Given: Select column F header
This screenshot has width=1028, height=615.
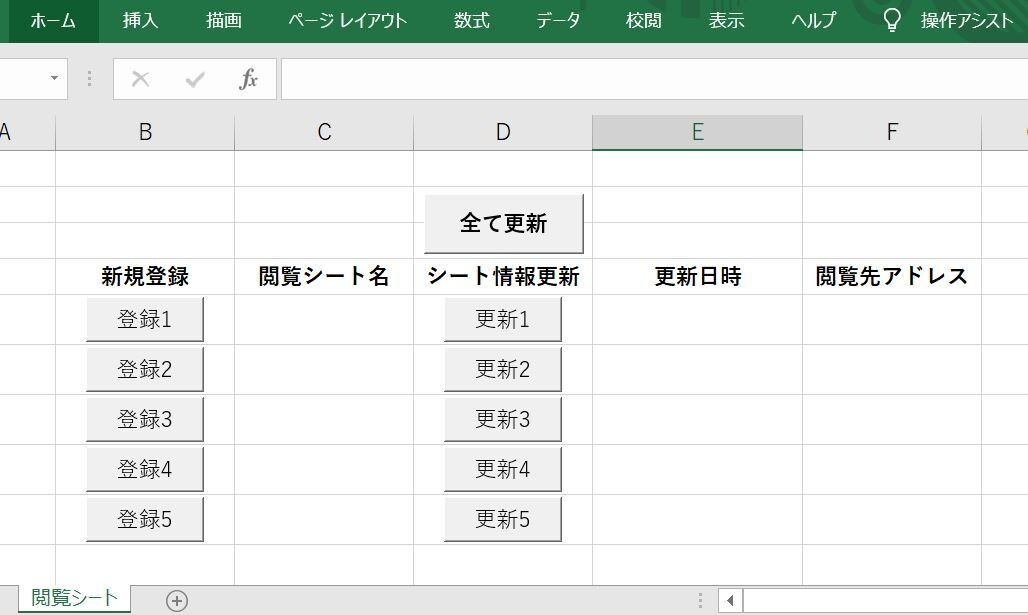Looking at the screenshot, I should (x=892, y=132).
